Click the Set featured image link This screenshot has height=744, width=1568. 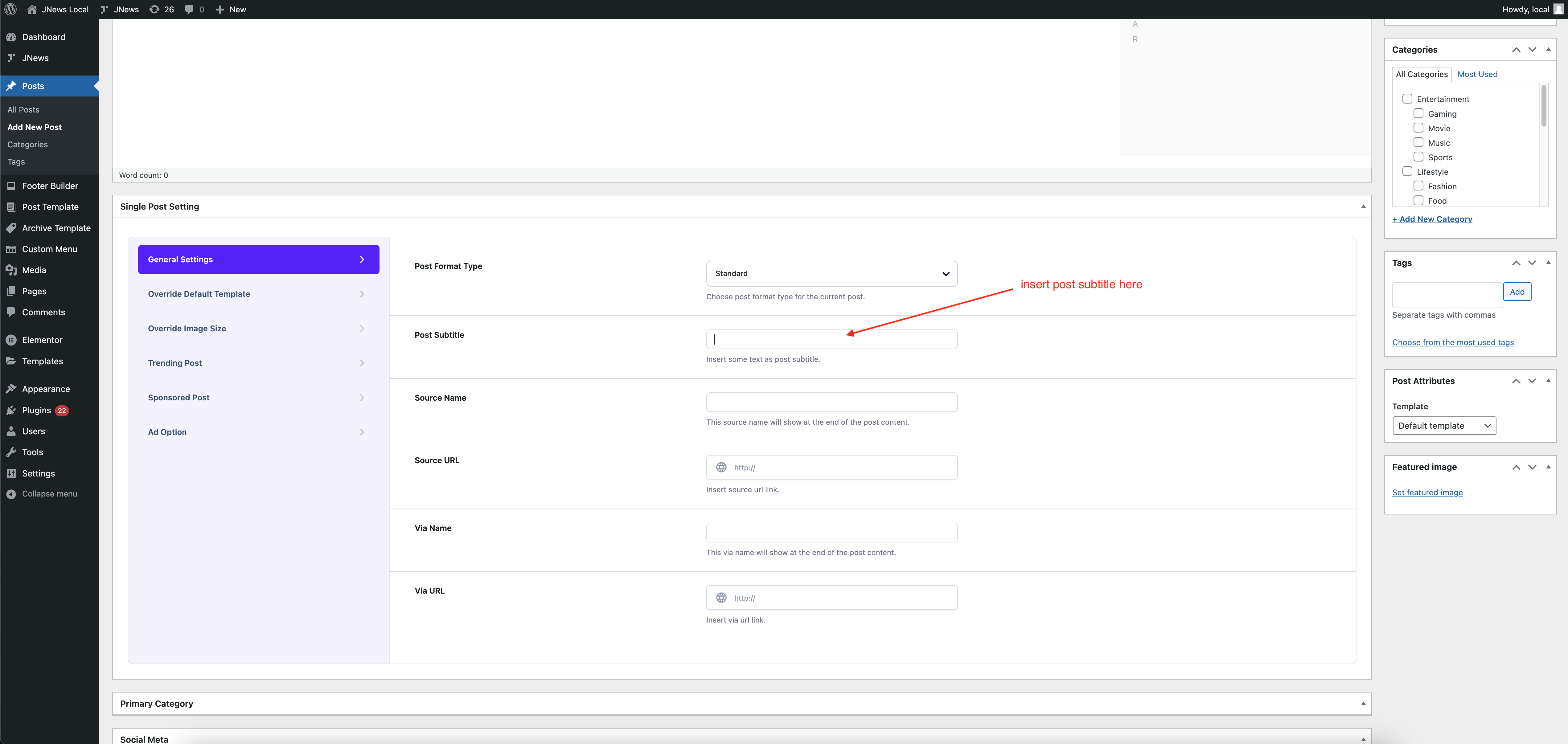pyautogui.click(x=1427, y=493)
